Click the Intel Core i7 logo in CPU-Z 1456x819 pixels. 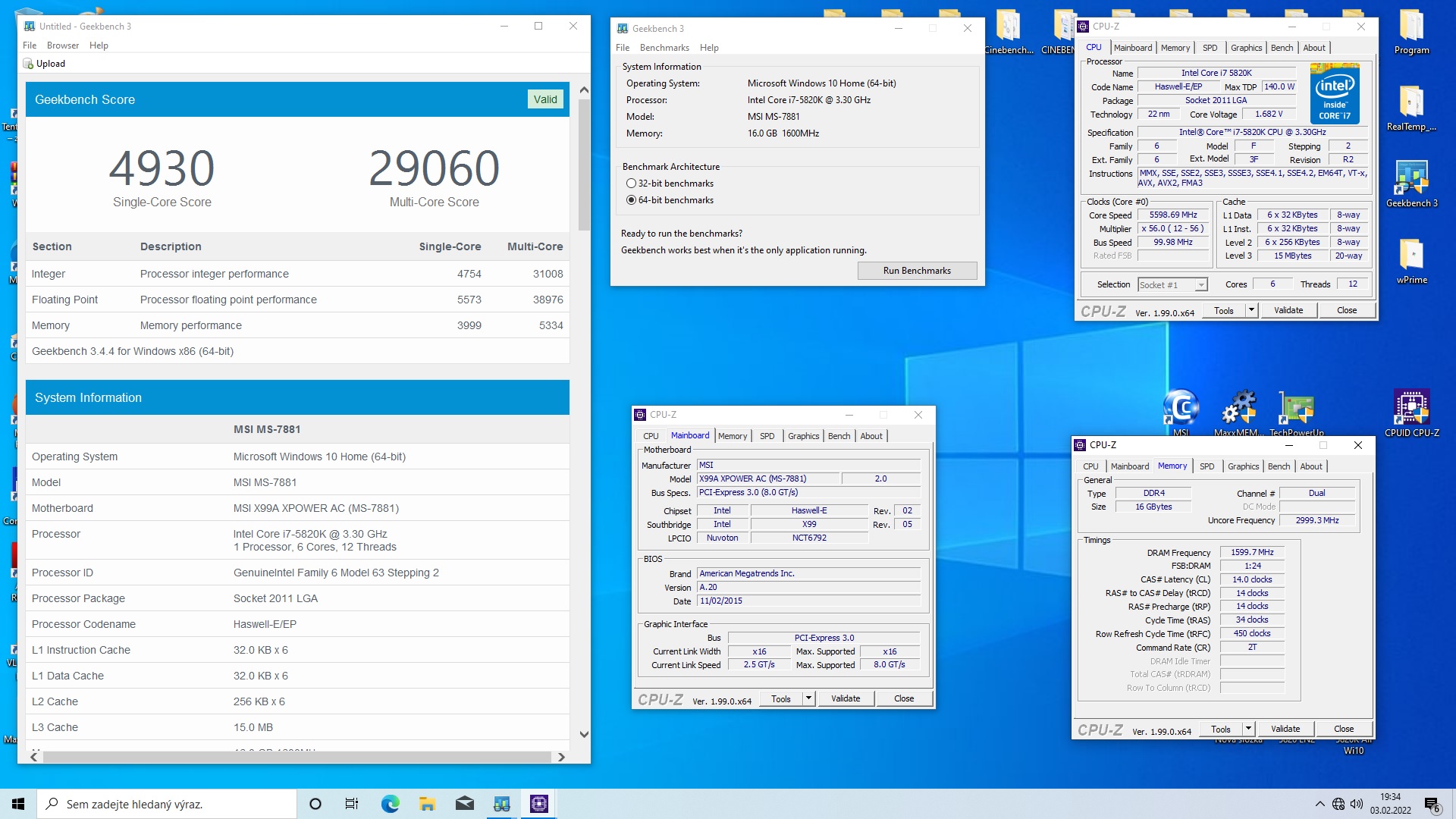[1335, 93]
